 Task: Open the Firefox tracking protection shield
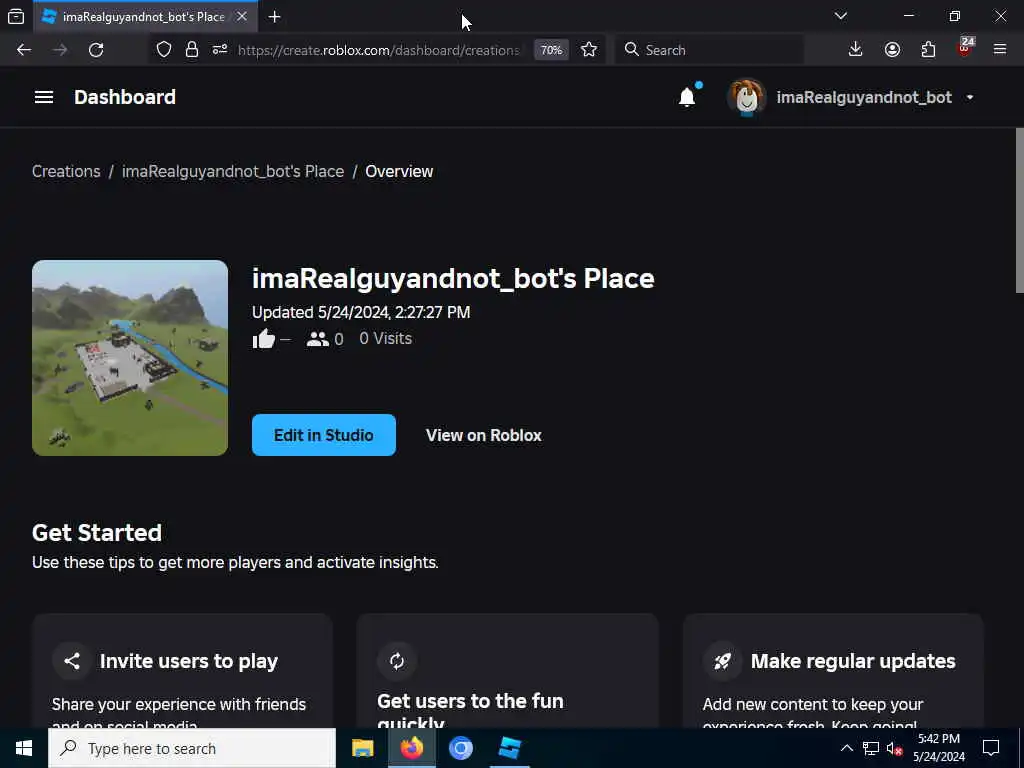click(x=164, y=50)
